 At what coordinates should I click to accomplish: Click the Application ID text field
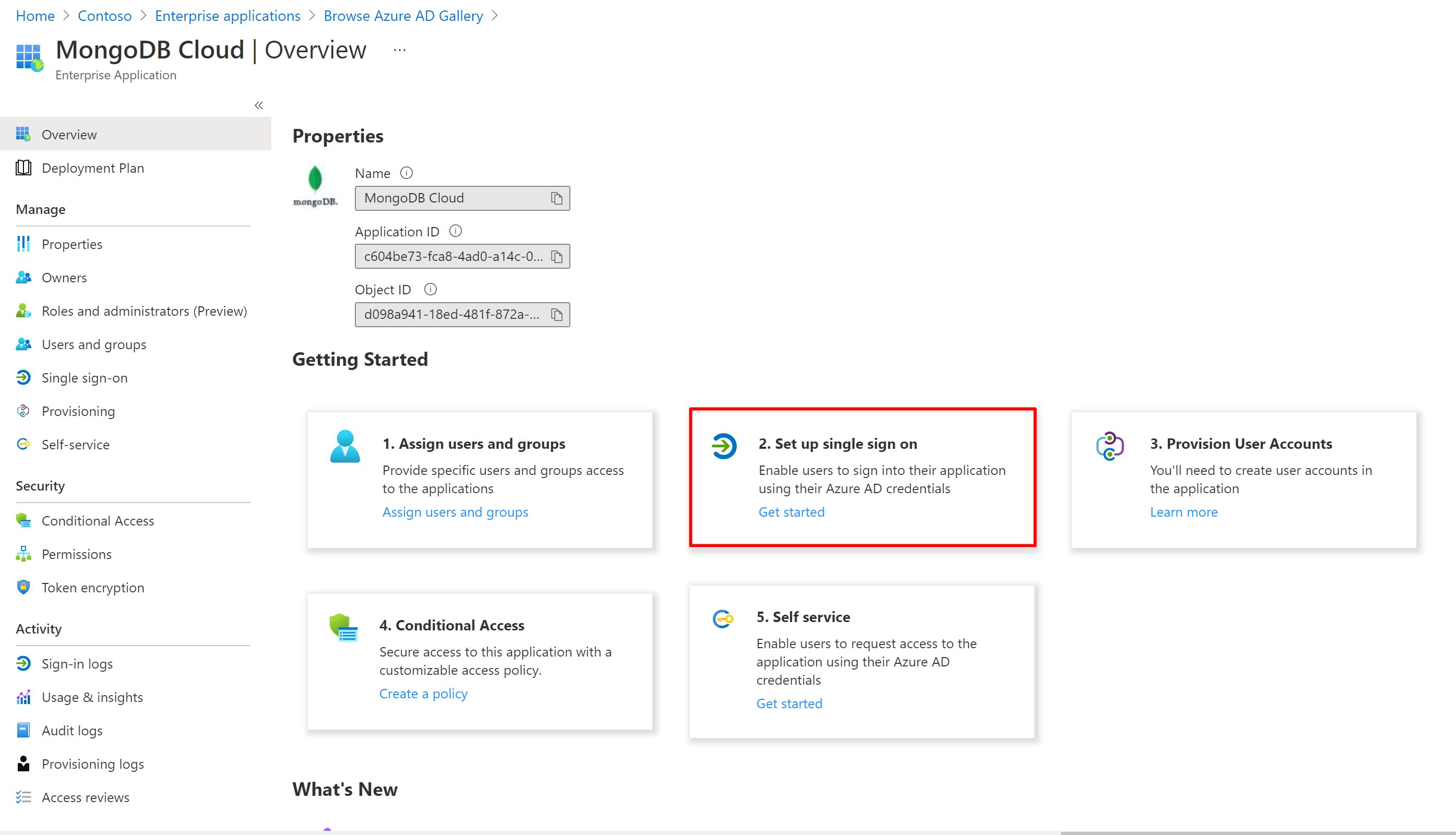[452, 256]
